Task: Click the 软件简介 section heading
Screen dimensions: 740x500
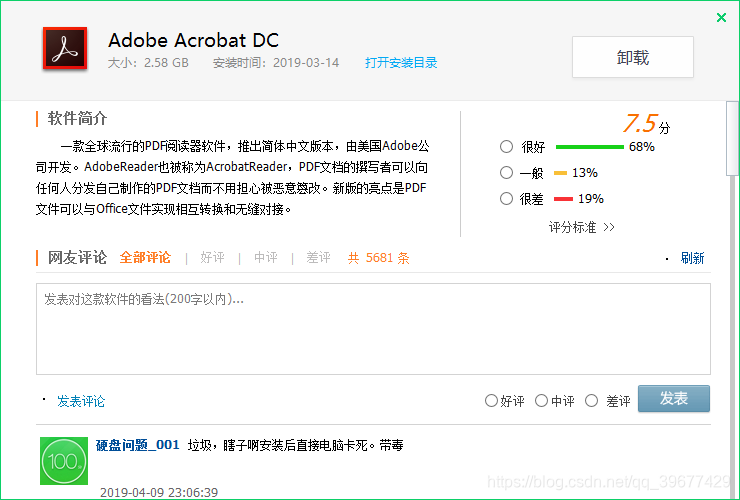Action: [77, 119]
